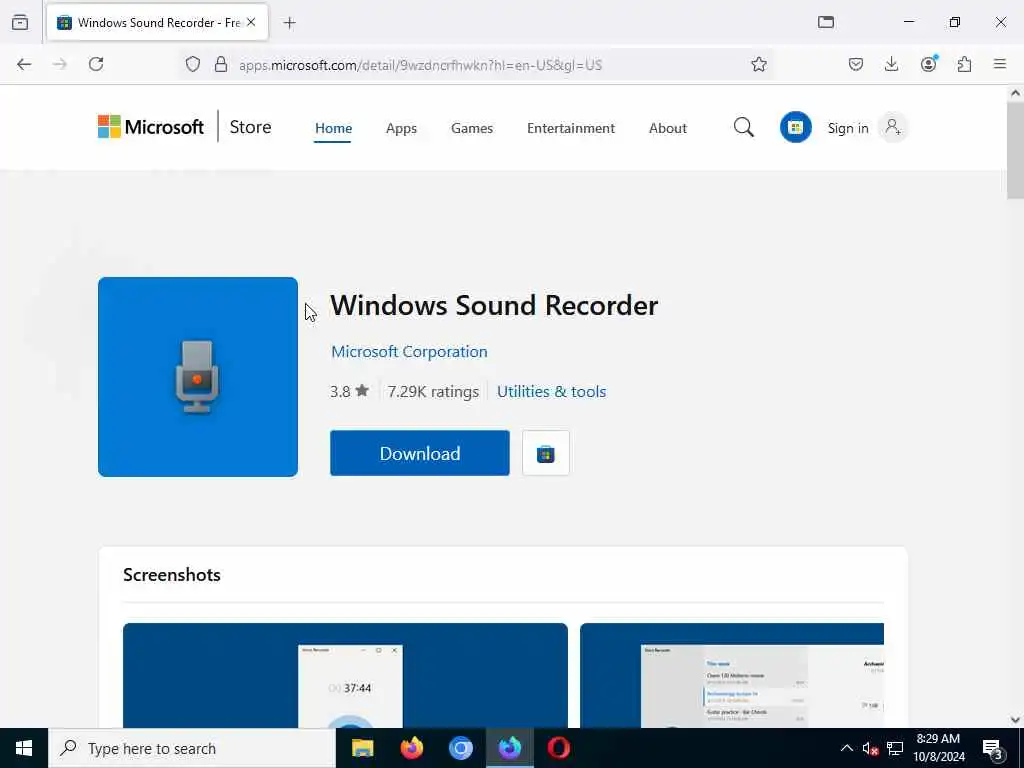View site security lock information
The height and width of the screenshot is (768, 1024).
pos(221,64)
